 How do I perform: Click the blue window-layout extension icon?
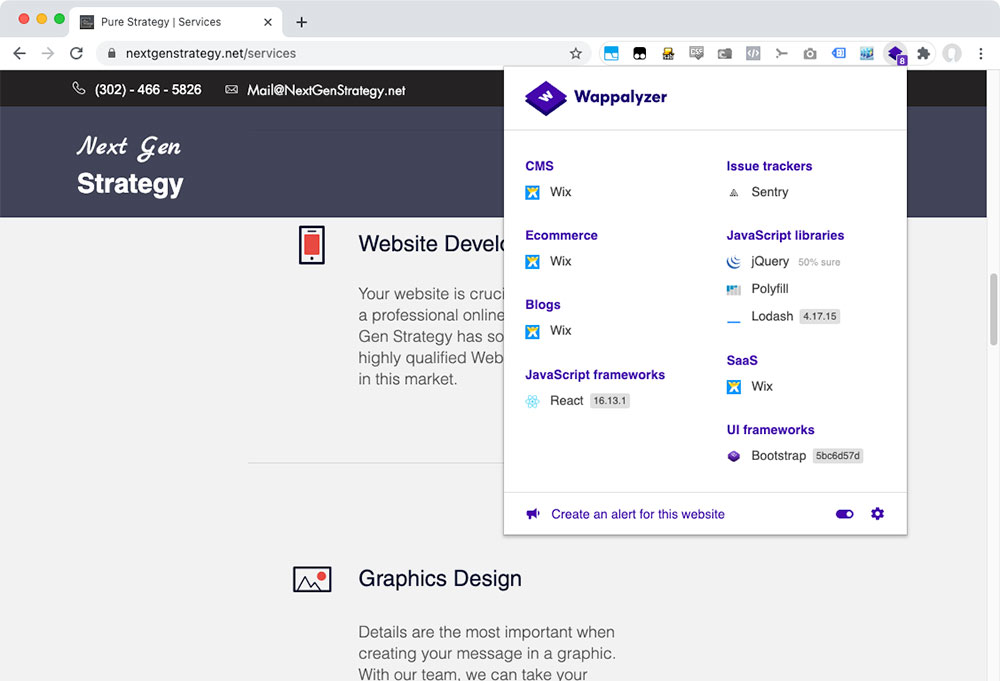click(x=611, y=54)
